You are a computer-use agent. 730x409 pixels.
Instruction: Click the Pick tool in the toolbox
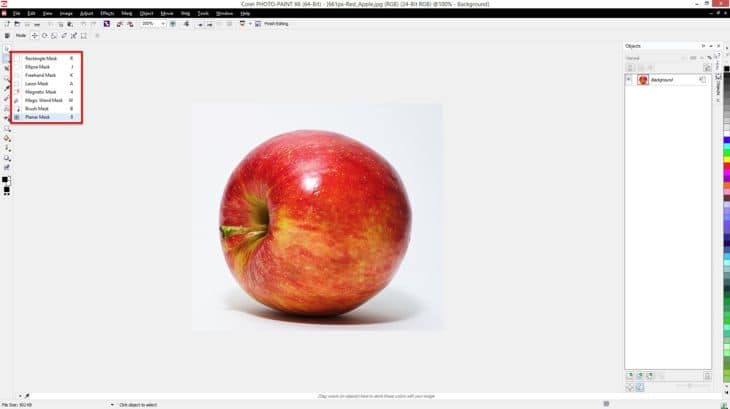(6, 48)
